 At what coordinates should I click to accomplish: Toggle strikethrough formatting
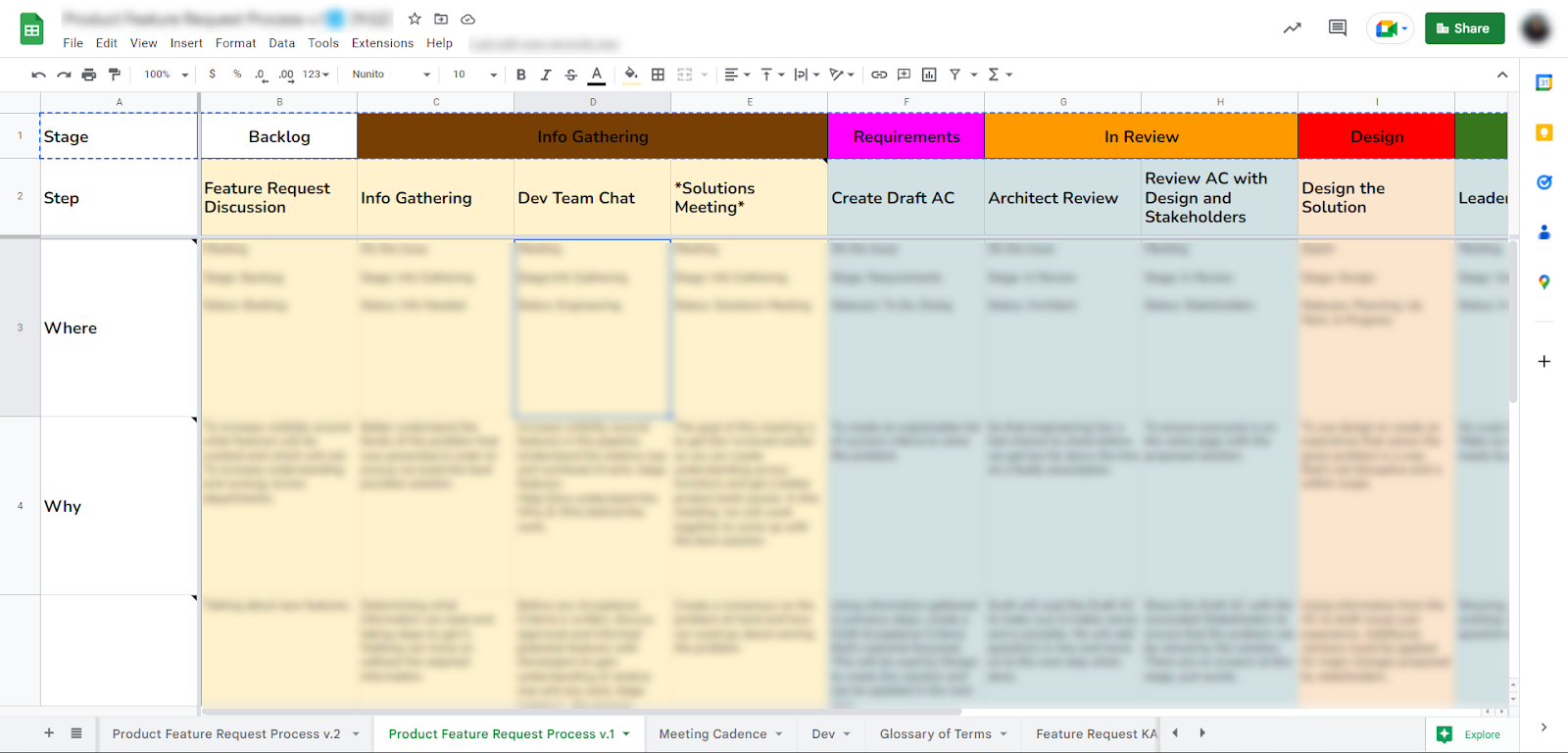tap(571, 75)
